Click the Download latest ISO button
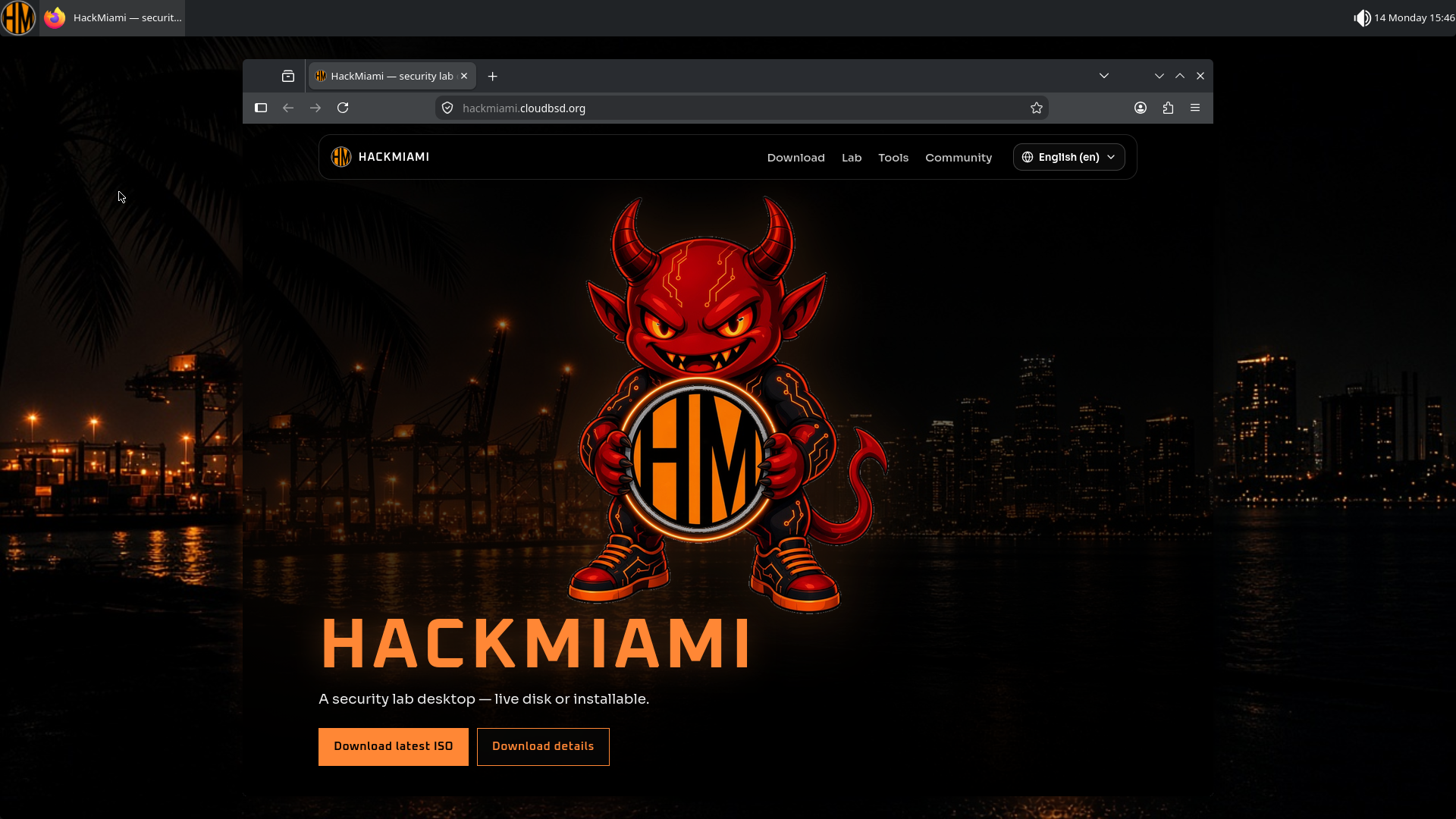1456x819 pixels. (x=394, y=747)
